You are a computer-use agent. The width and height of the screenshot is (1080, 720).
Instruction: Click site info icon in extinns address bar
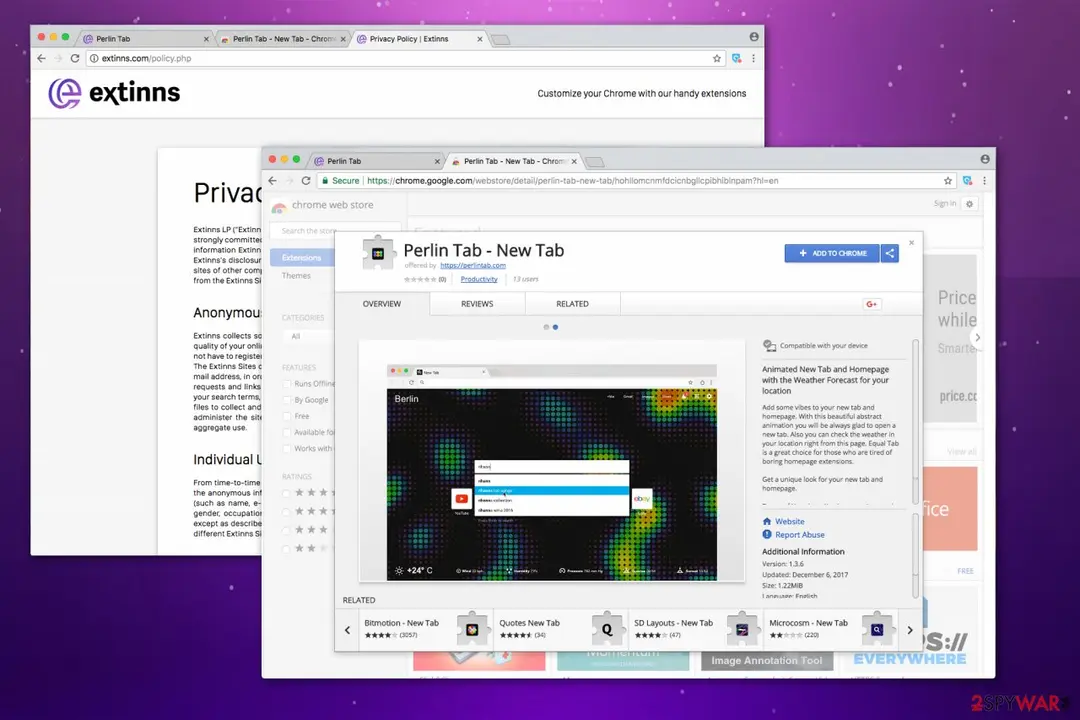pos(94,59)
